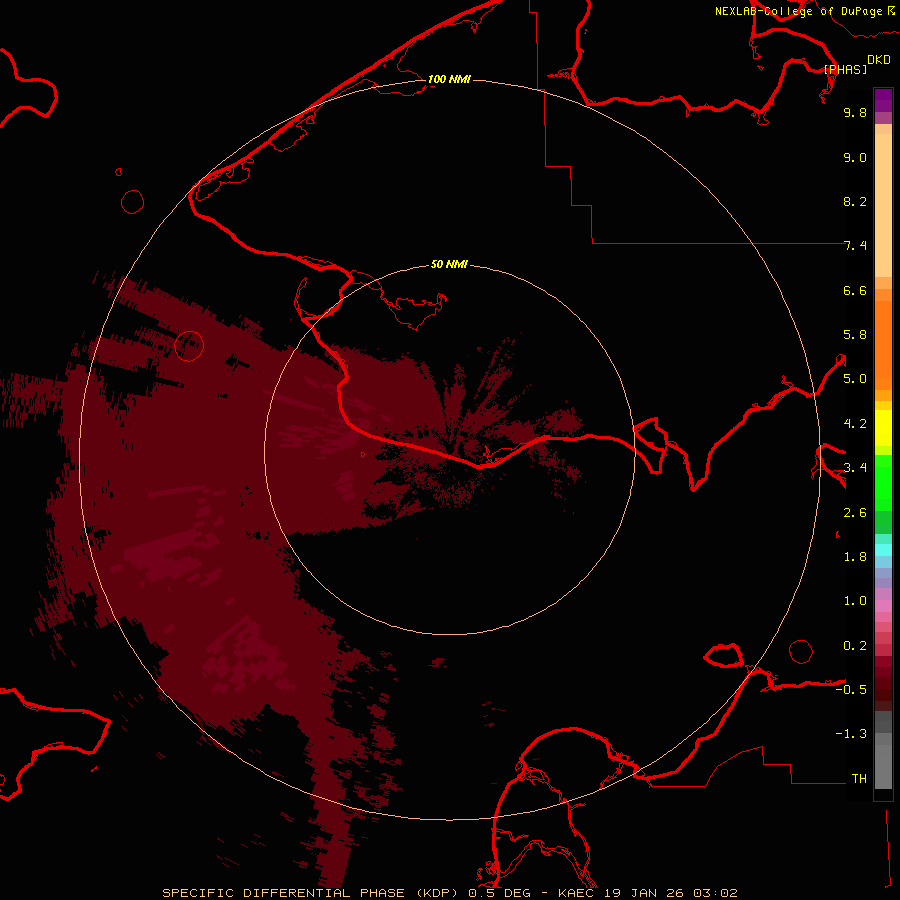Viewport: 900px width, 900px height.
Task: Click the DKD units label above the legend
Action: point(879,59)
